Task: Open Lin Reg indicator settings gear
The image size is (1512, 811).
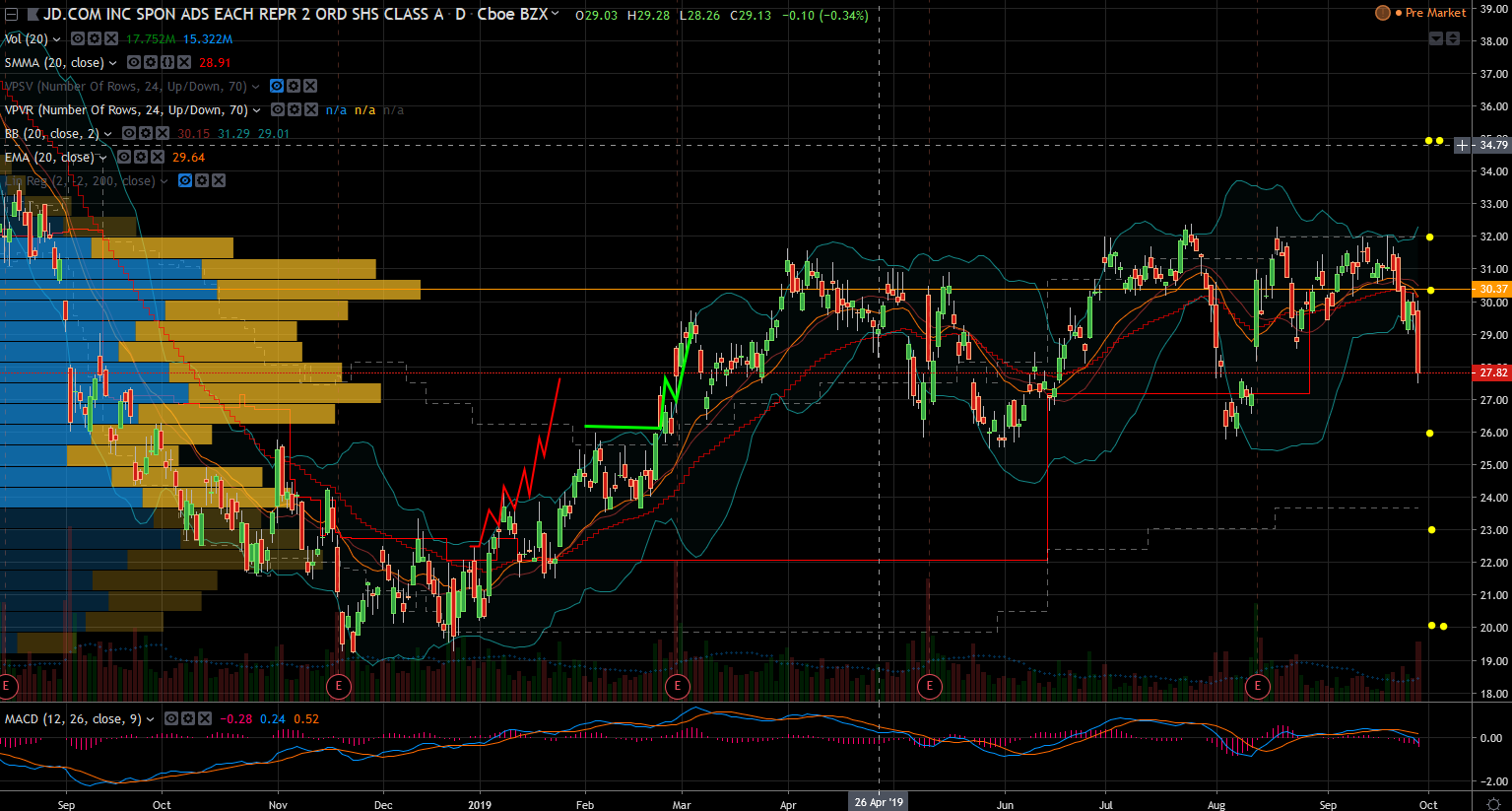Action: pyautogui.click(x=202, y=181)
